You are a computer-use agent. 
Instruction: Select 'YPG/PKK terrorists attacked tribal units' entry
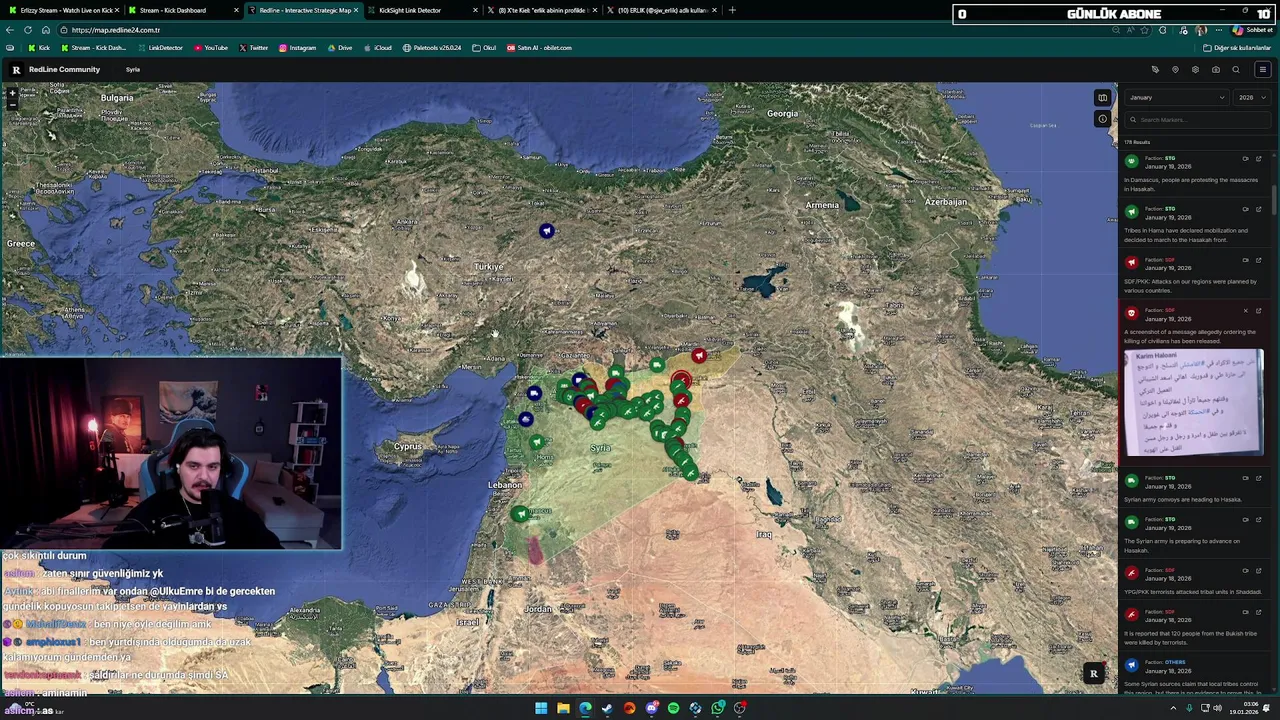click(x=1195, y=580)
